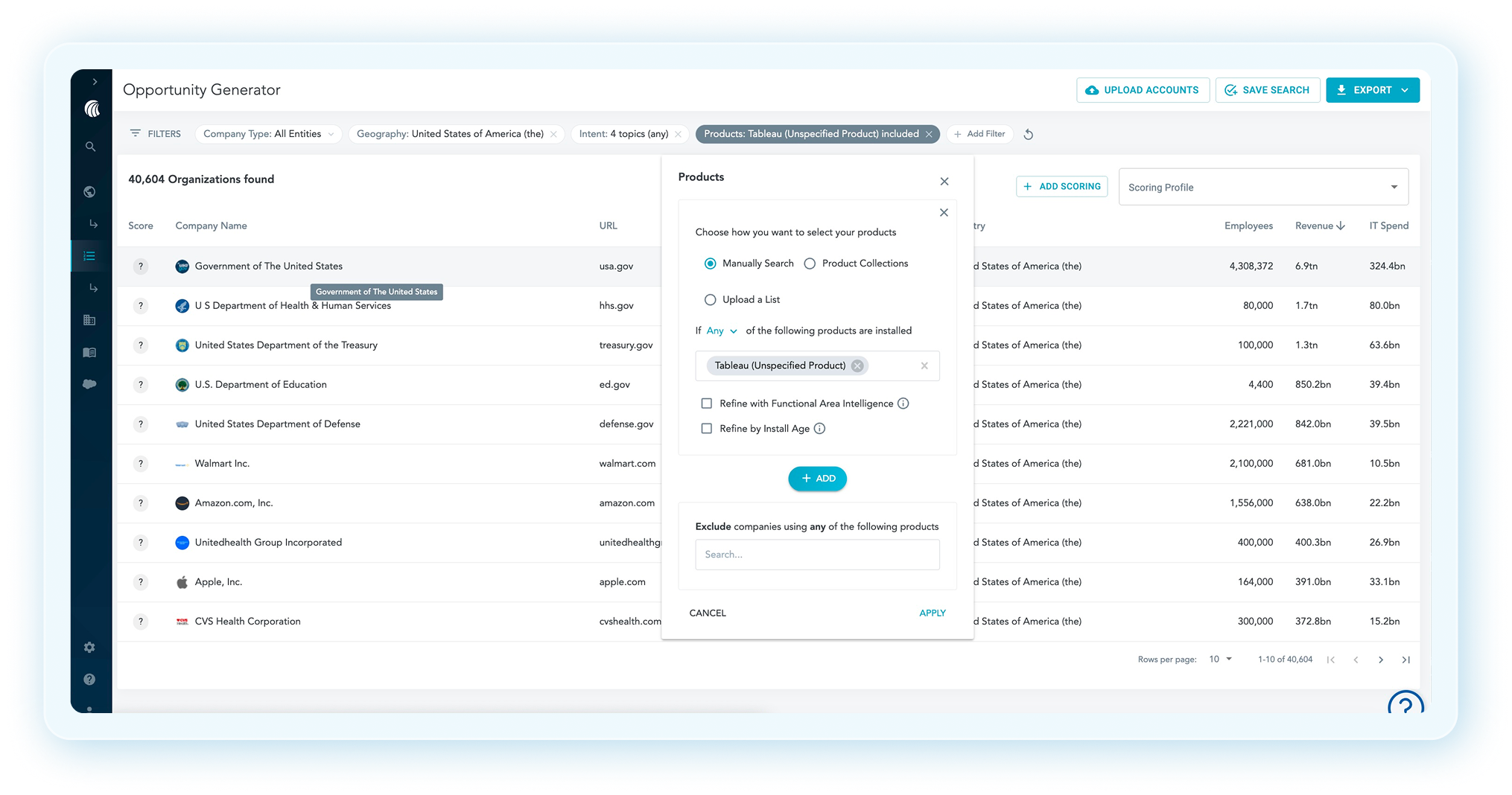Select the Upload a List radio option

pos(711,300)
